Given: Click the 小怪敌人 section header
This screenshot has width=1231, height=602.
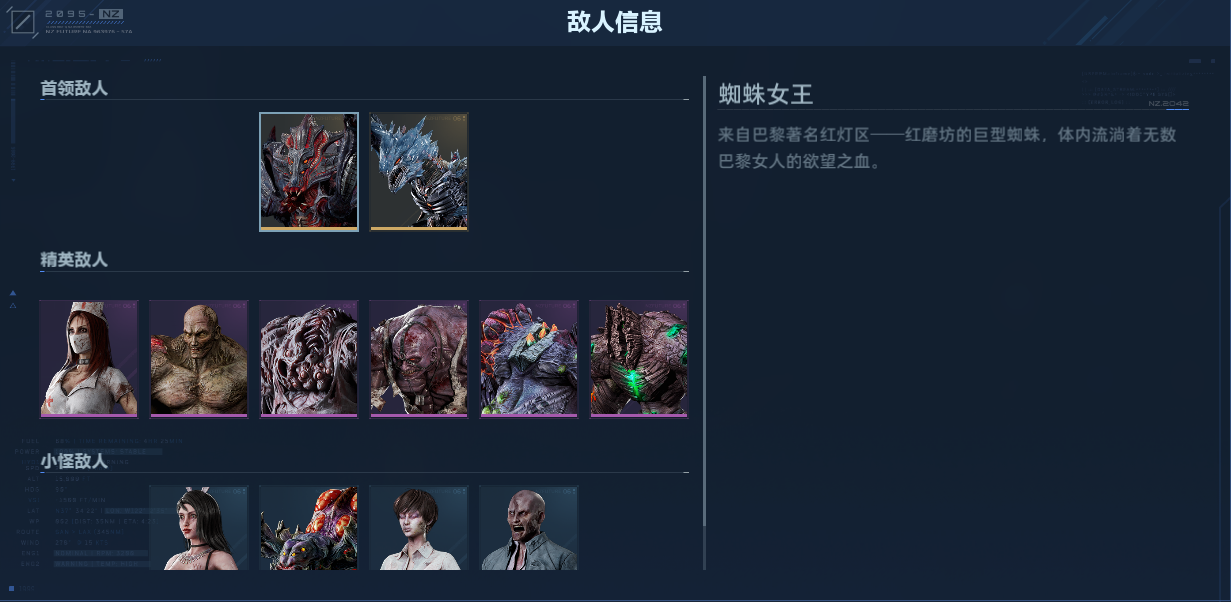Looking at the screenshot, I should pos(74,461).
